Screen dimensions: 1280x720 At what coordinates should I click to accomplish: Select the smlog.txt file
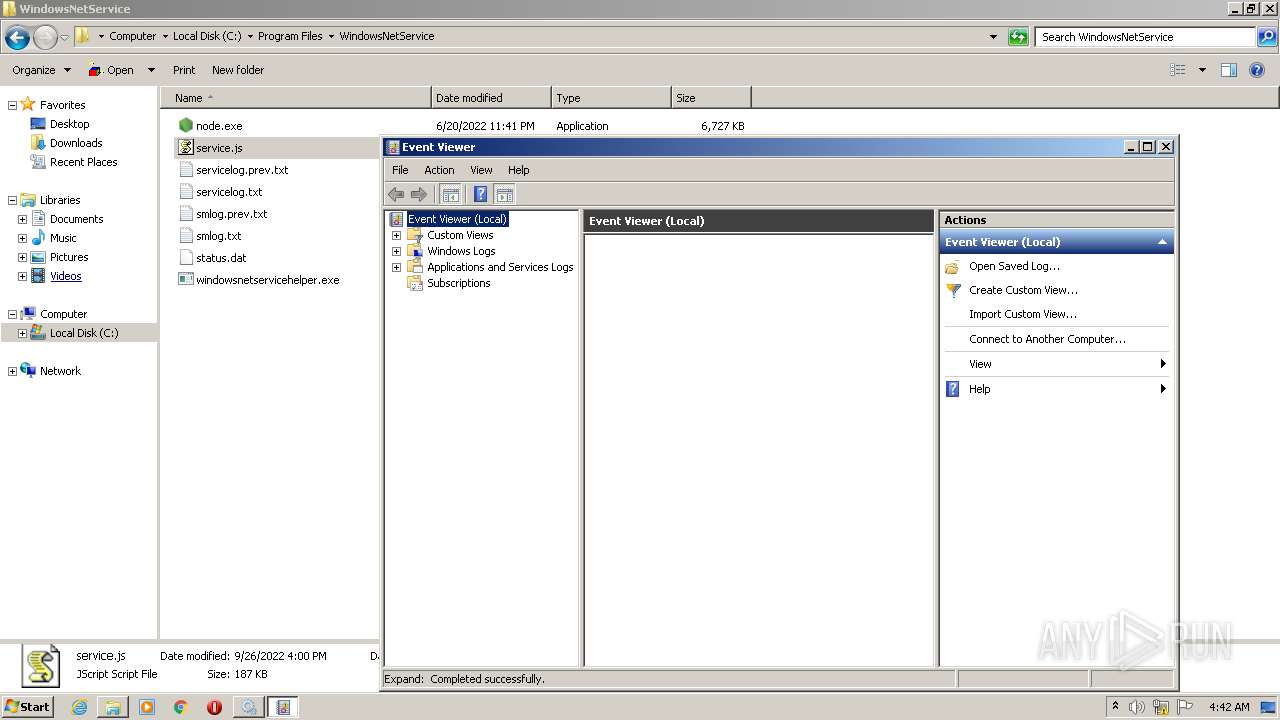[x=219, y=236]
